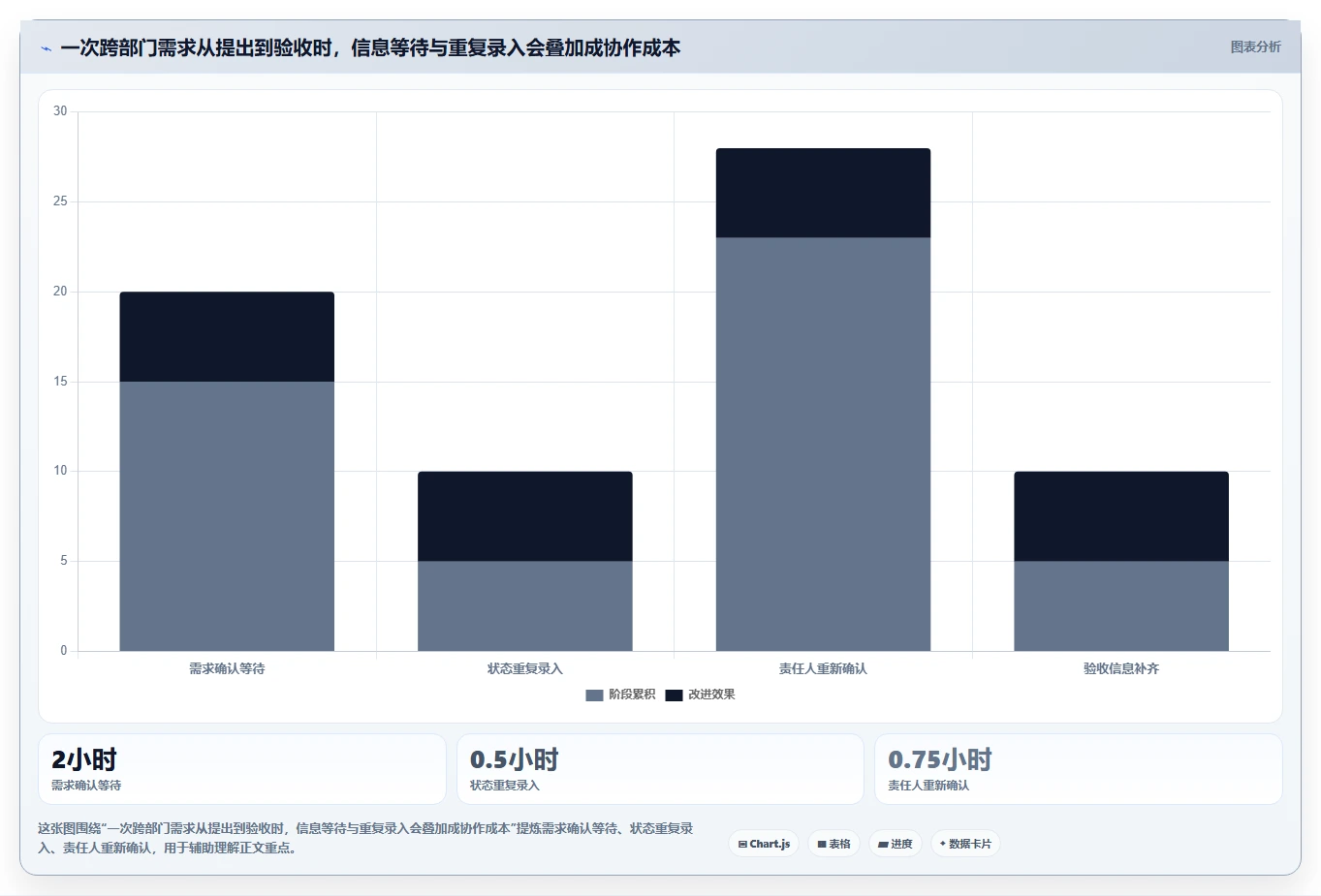Select the 进度 tag chip
The image size is (1321, 896).
(x=896, y=844)
